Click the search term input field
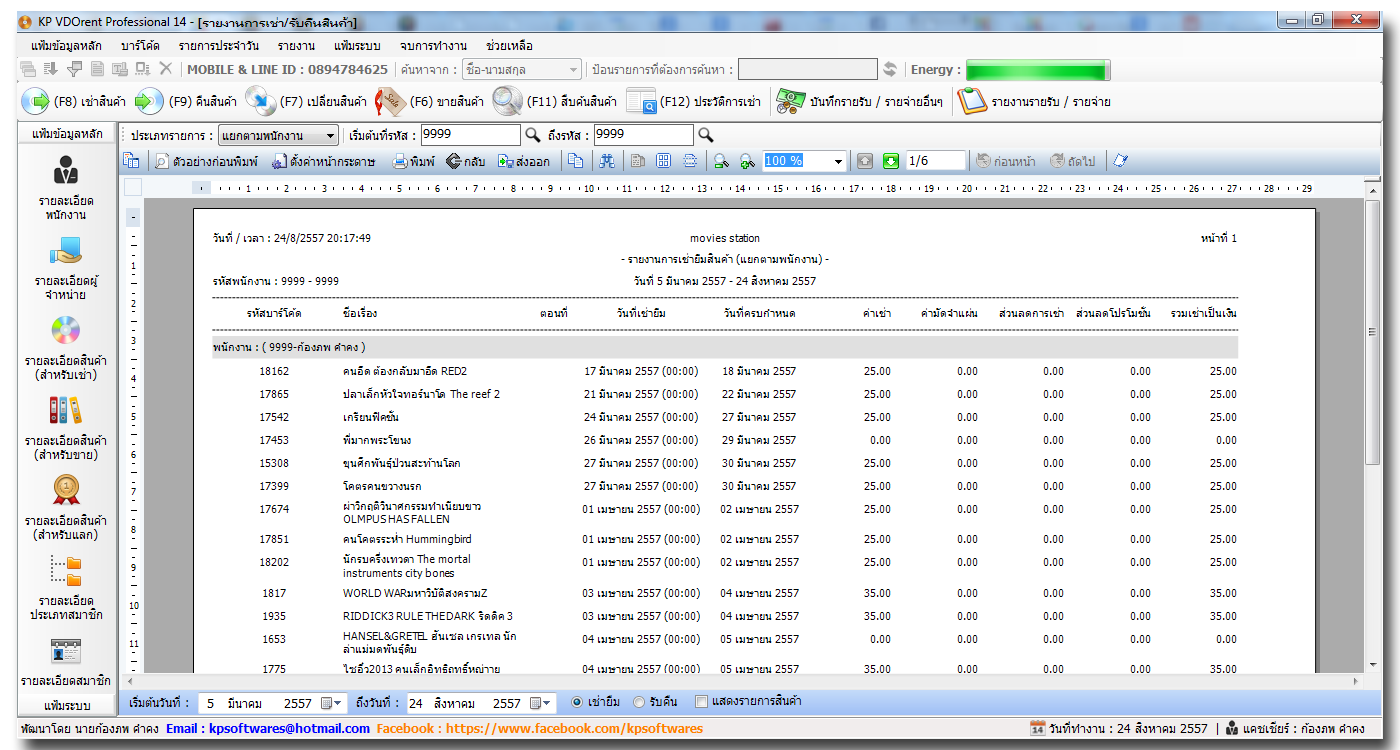1400x750 pixels. 808,69
